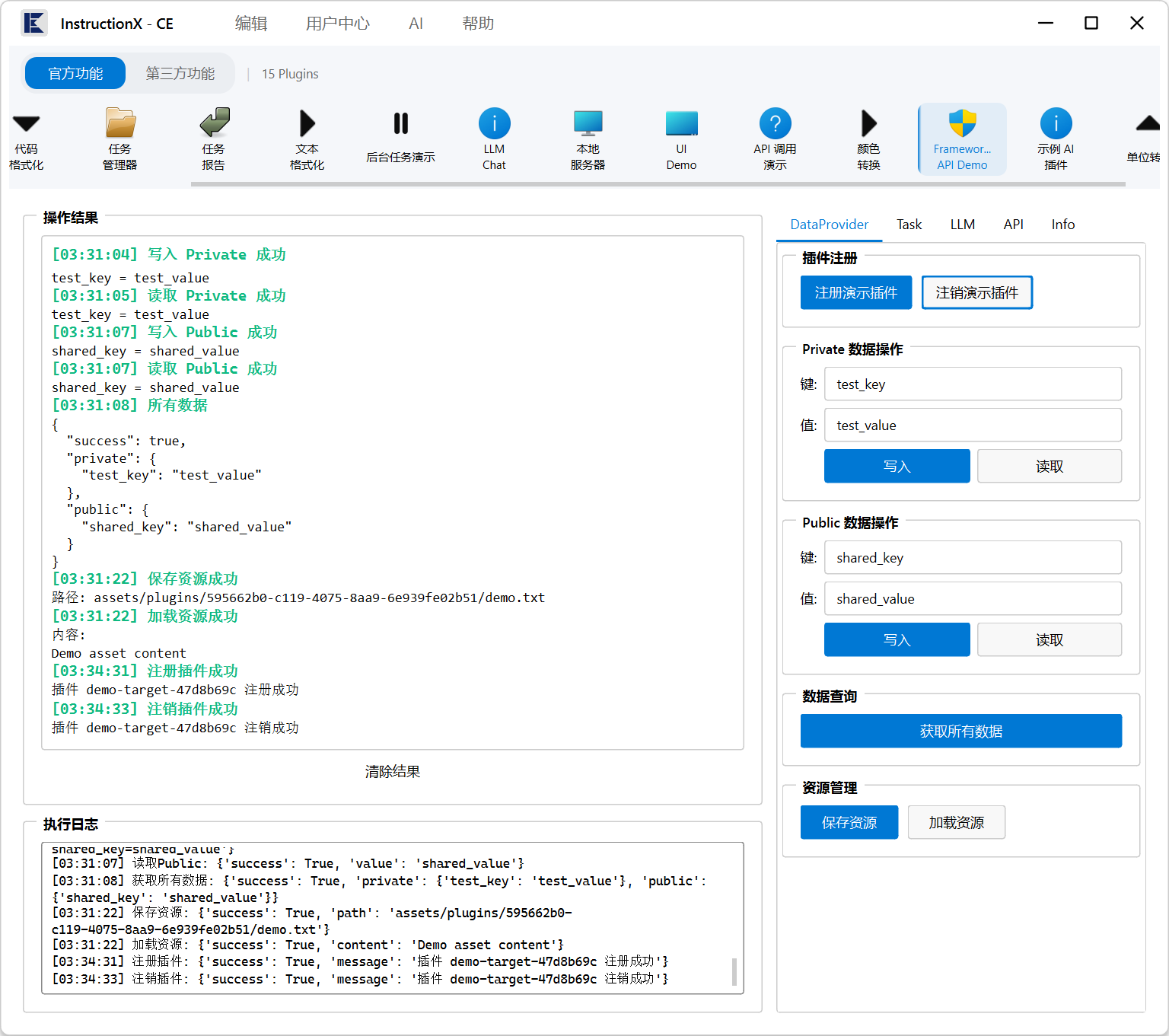Click 写入 under Private 数据操作
This screenshot has height=1036, width=1169.
pos(897,466)
